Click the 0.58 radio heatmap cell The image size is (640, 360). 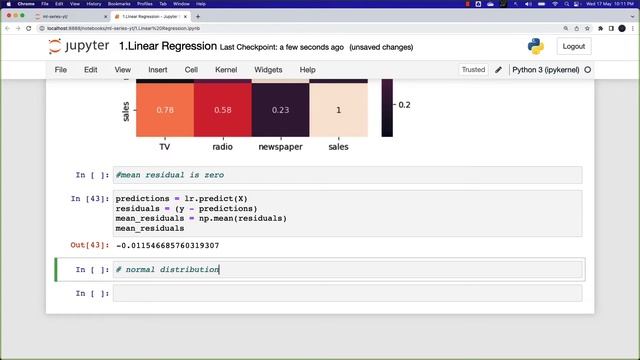click(x=223, y=110)
